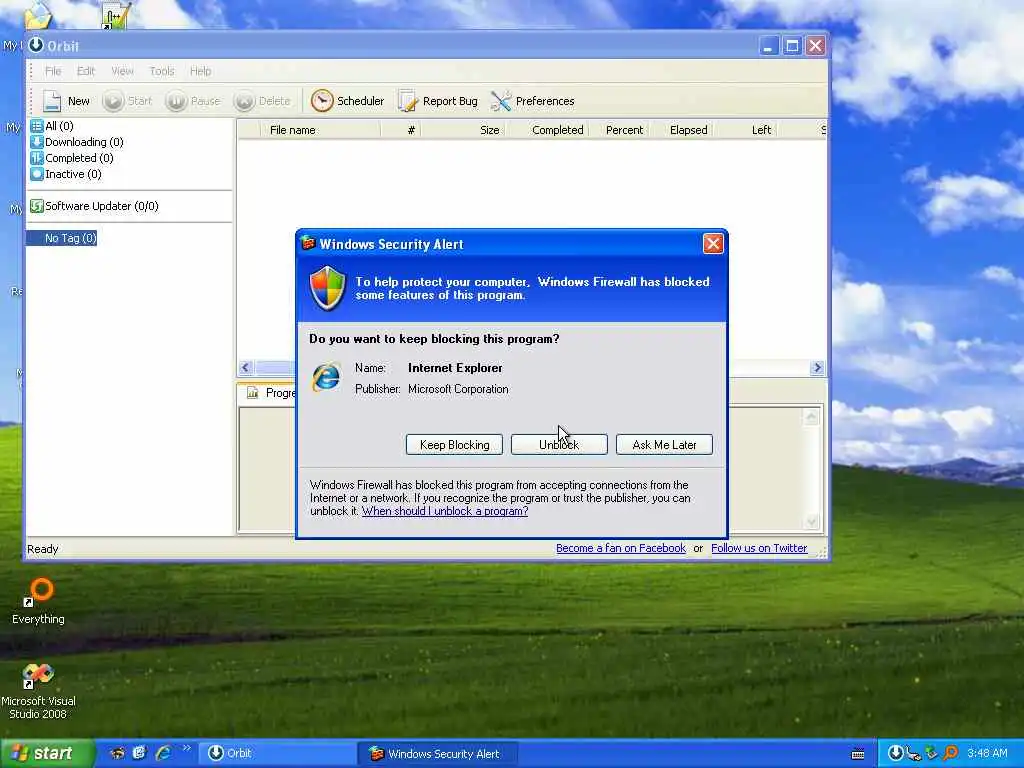Click the New download toolbar button
1024x768 pixels.
pos(66,101)
